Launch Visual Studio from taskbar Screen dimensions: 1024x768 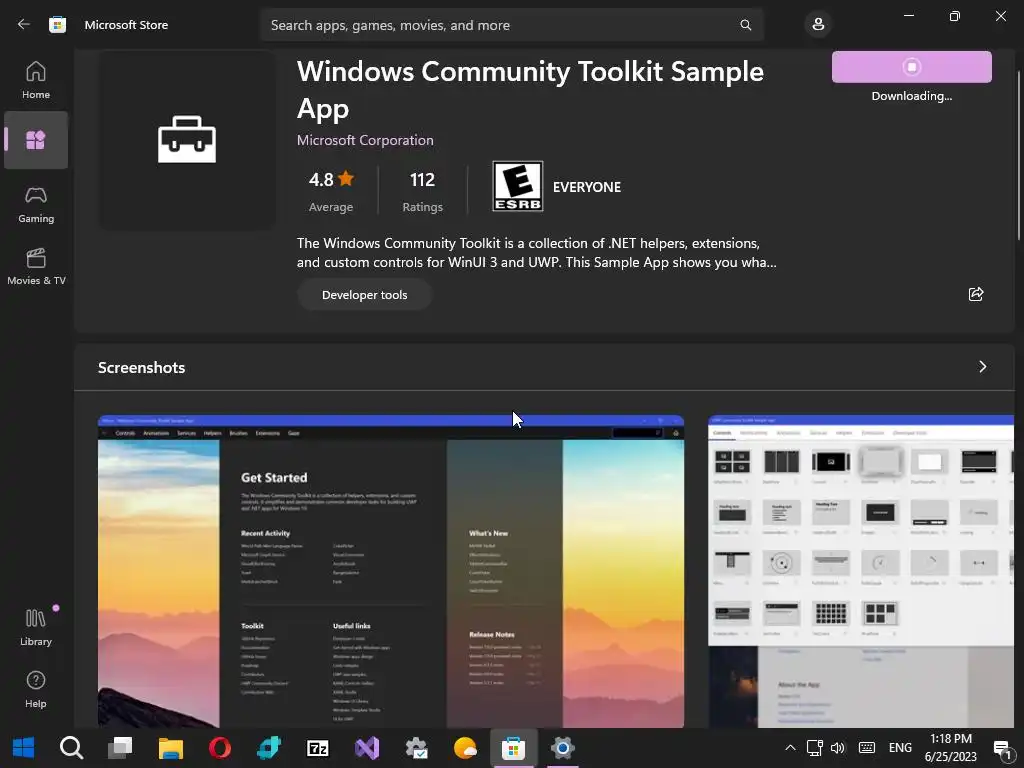click(367, 748)
